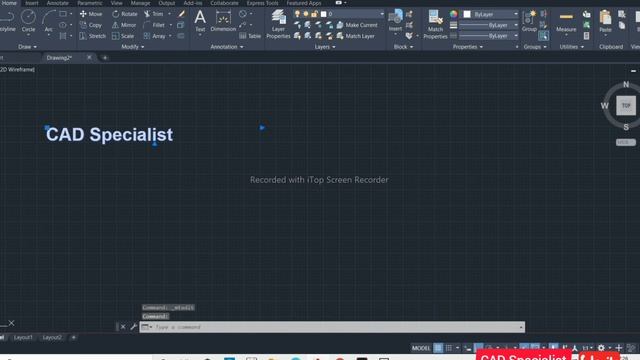Select the Text annotation tool

200,21
